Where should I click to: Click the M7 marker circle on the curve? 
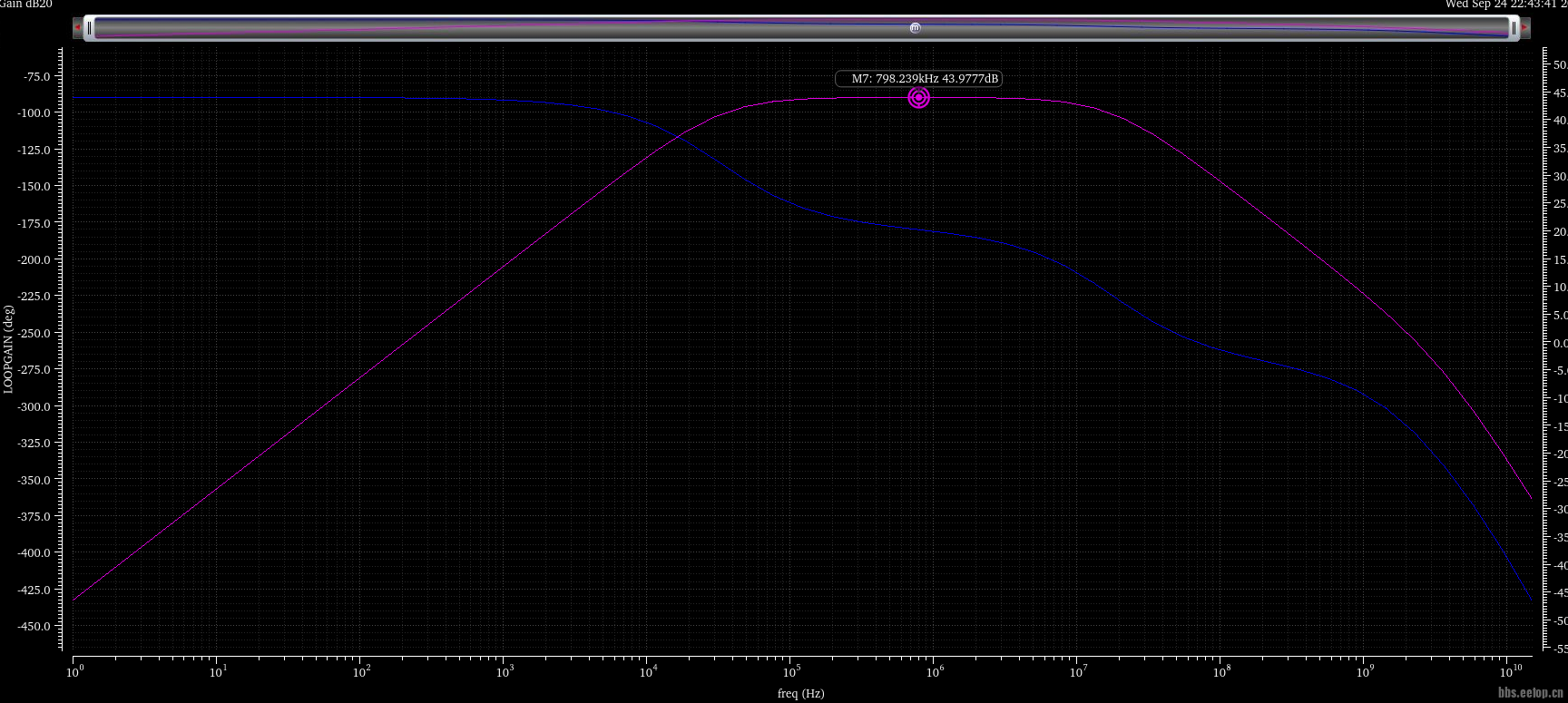coord(918,97)
